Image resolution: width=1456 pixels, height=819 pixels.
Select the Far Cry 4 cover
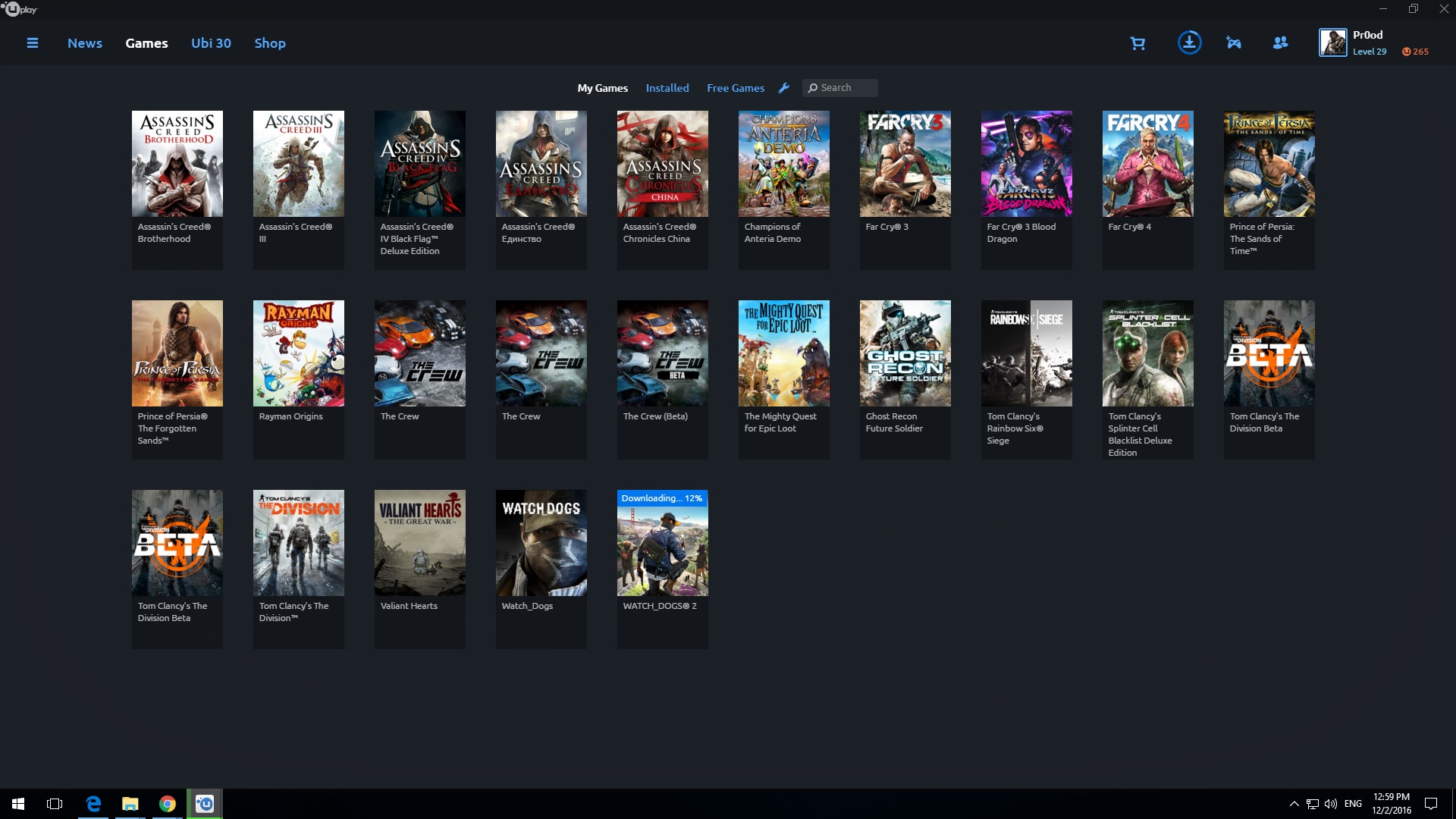[x=1147, y=164]
